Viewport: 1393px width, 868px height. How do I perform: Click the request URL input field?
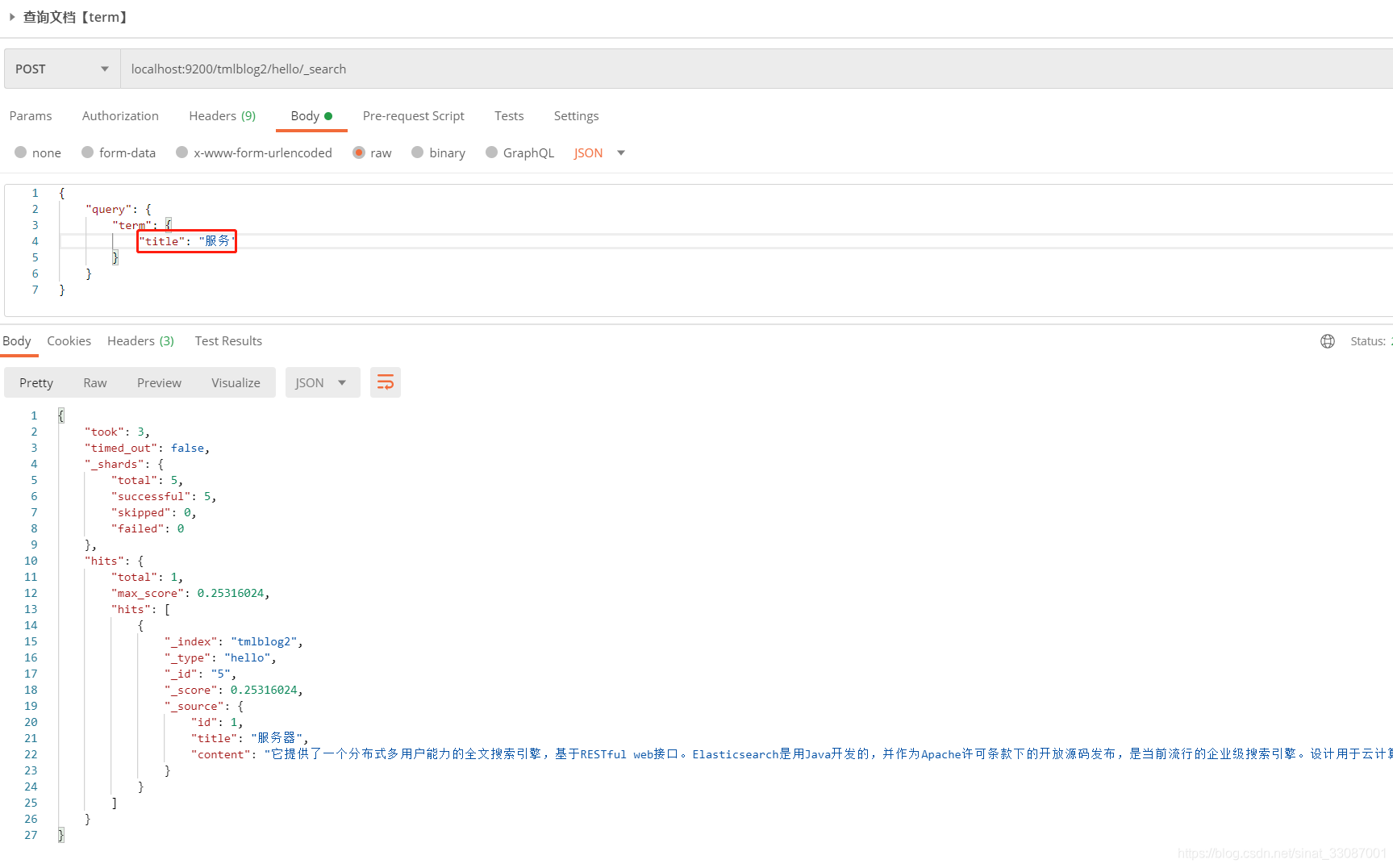coord(757,69)
